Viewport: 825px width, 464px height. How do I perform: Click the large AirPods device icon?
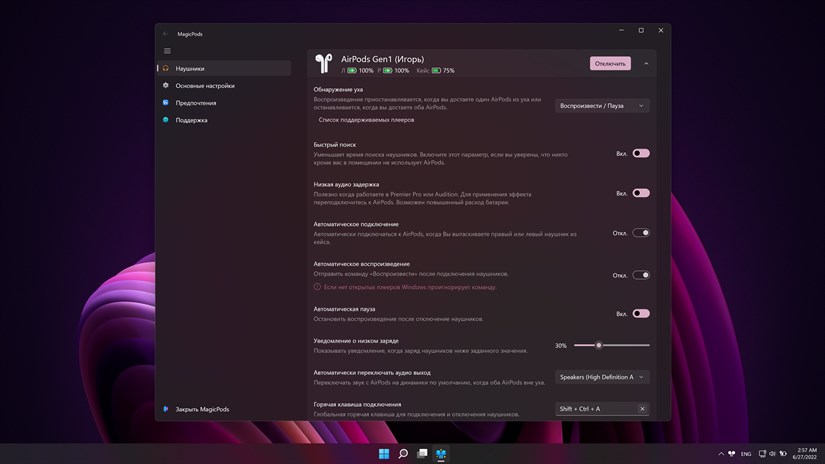coord(324,63)
